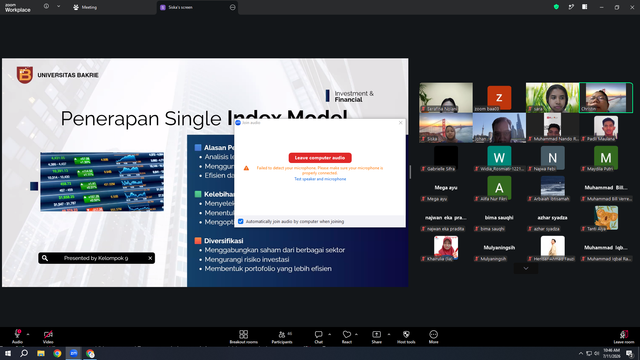
Task: Select Maydila Putri participant tile
Action: click(606, 158)
